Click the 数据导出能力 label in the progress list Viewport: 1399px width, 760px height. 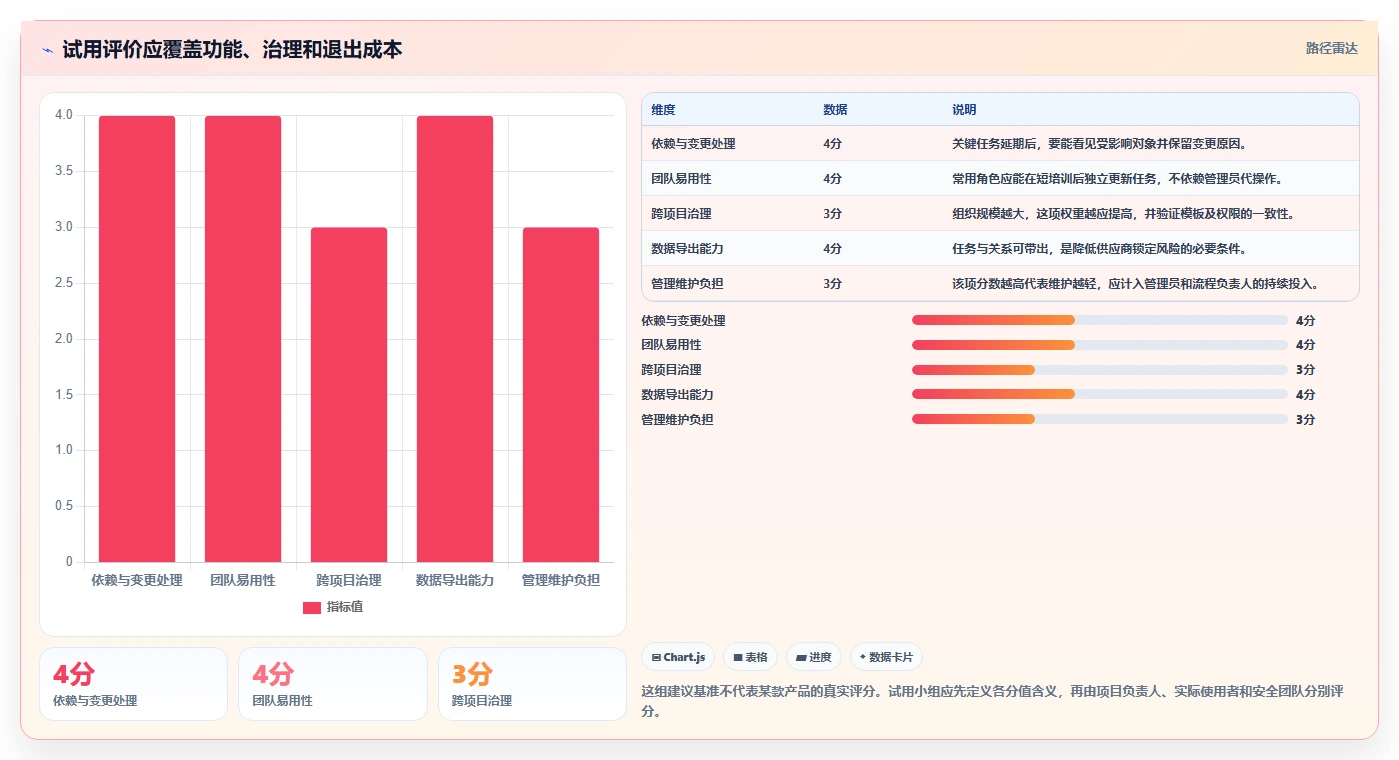[677, 395]
